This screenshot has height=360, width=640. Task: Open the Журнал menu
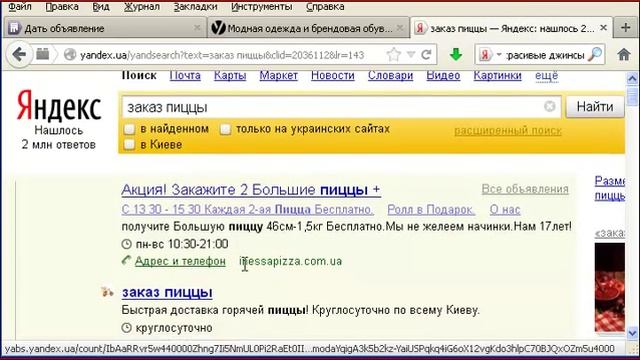coord(142,7)
